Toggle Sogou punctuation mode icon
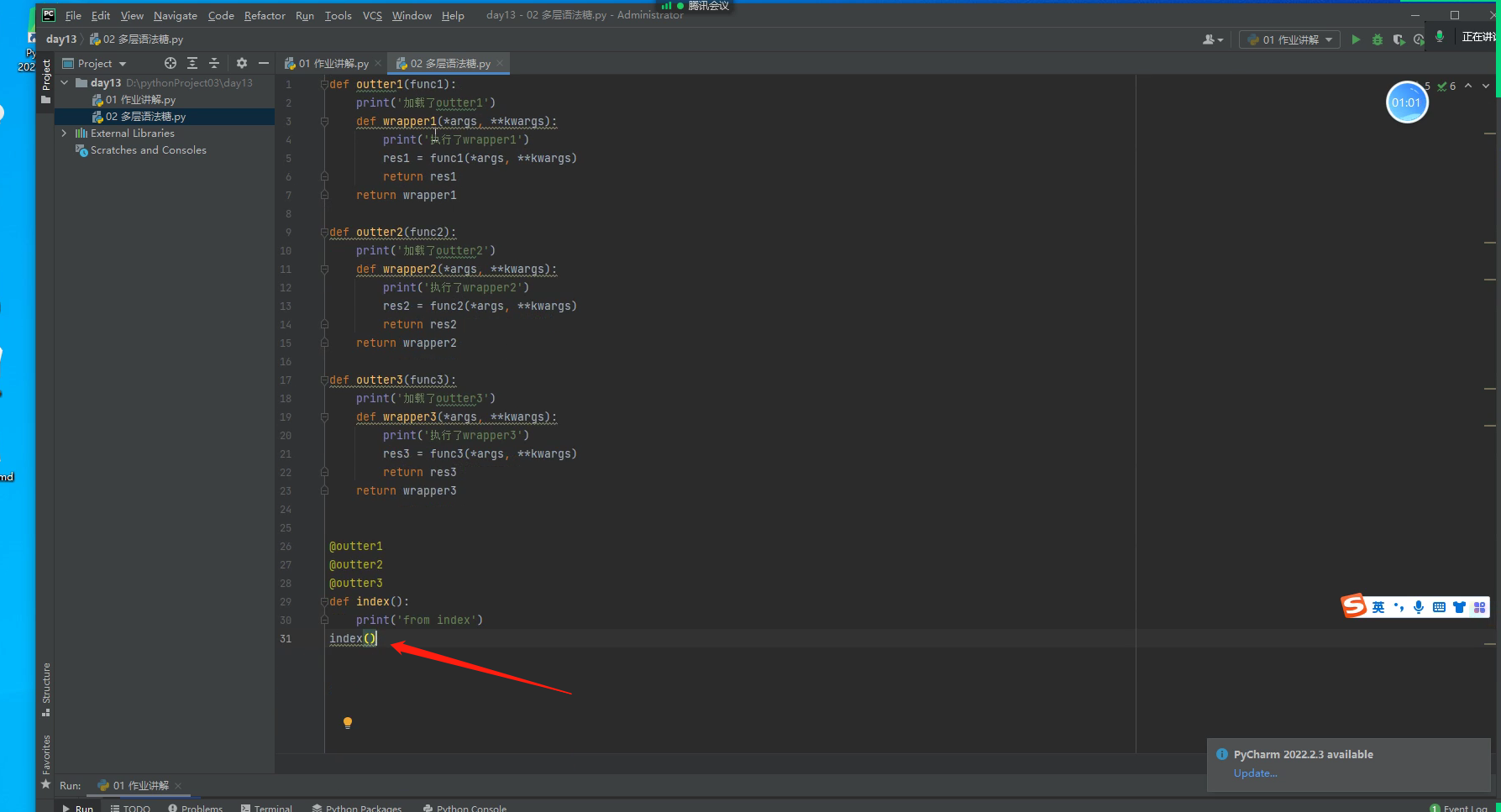The image size is (1501, 812). pyautogui.click(x=1399, y=607)
